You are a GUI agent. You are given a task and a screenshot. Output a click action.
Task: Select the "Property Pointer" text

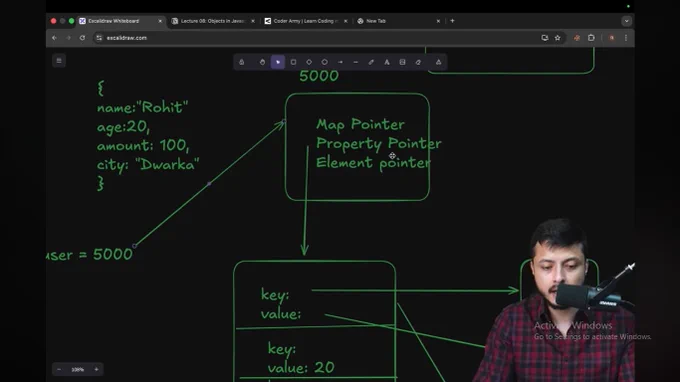(x=379, y=144)
